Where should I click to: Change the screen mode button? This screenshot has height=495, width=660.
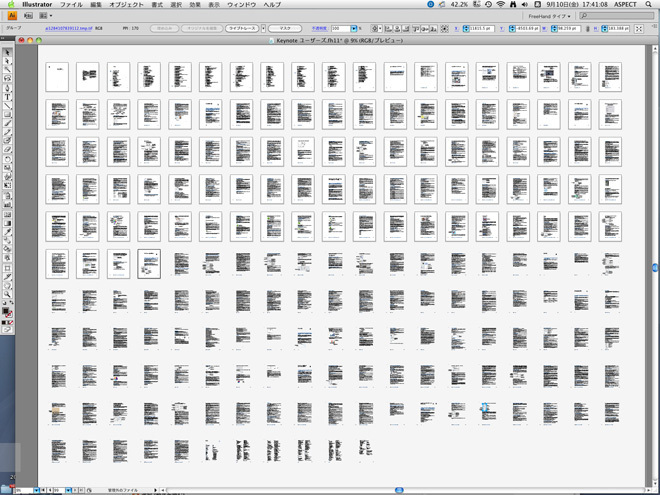(7, 328)
